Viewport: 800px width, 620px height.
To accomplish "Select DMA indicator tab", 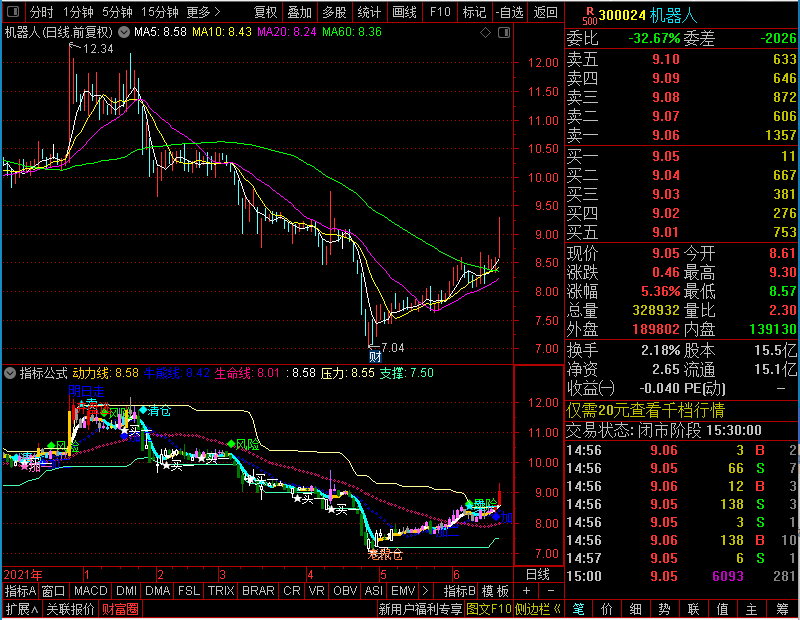I will pyautogui.click(x=158, y=591).
